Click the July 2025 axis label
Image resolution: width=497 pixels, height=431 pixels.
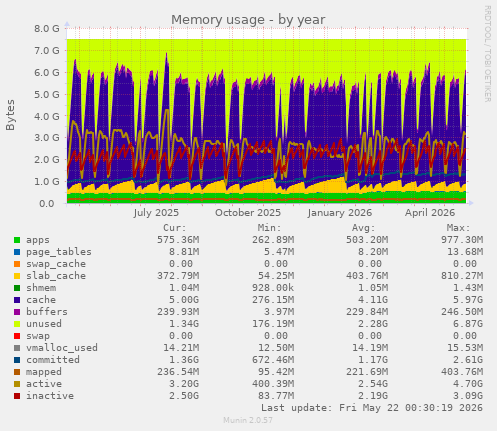click(156, 213)
